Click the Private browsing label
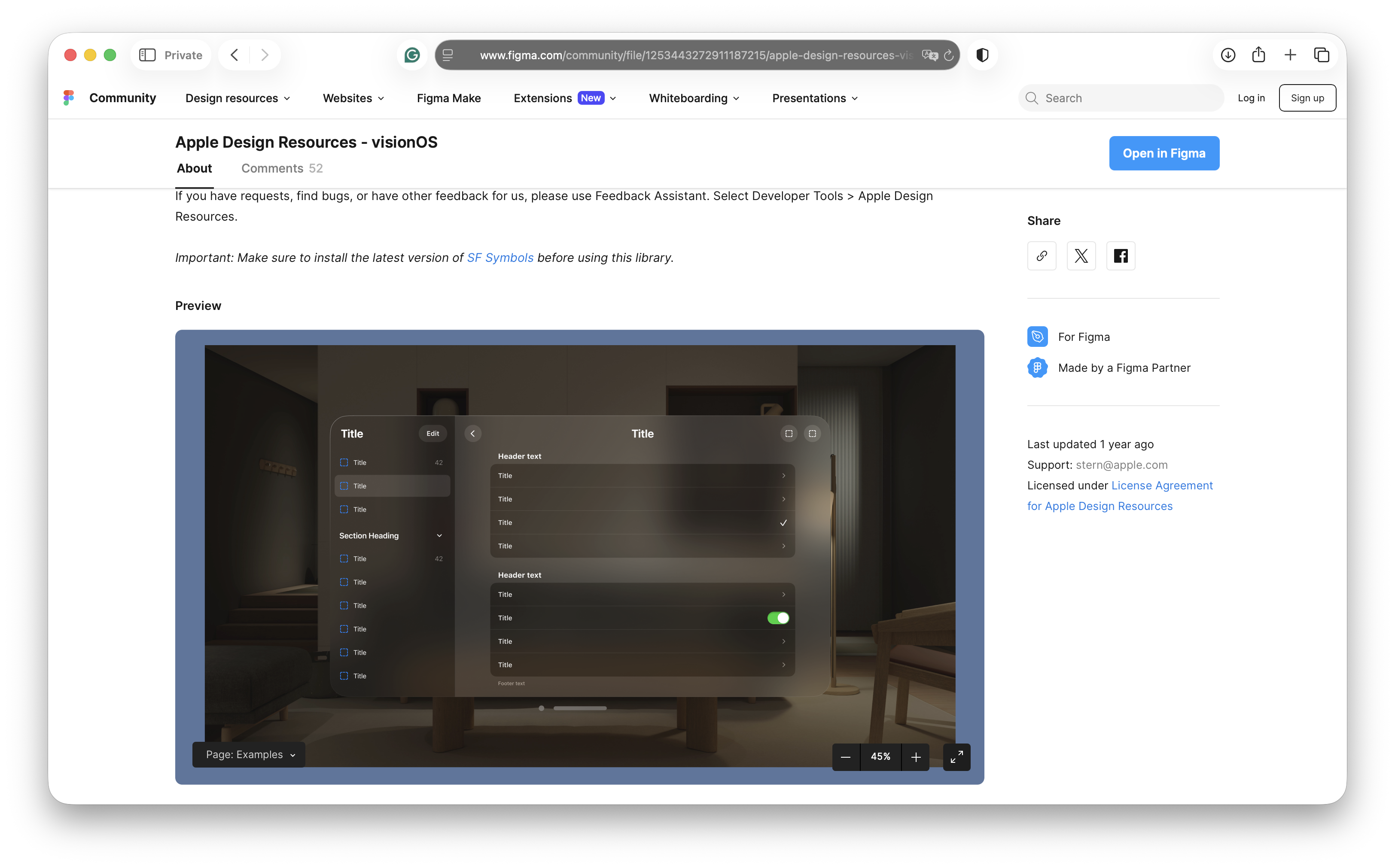This screenshot has height=868, width=1395. click(183, 55)
